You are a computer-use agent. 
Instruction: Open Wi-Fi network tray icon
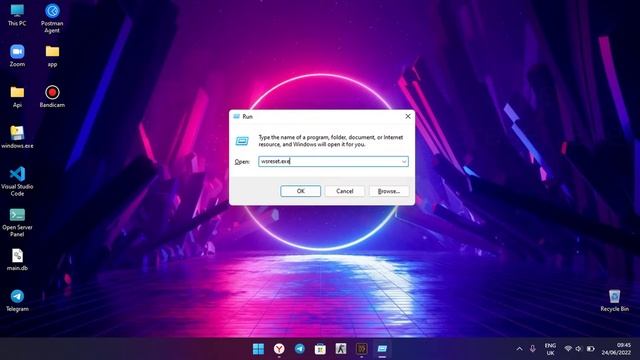(x=568, y=349)
